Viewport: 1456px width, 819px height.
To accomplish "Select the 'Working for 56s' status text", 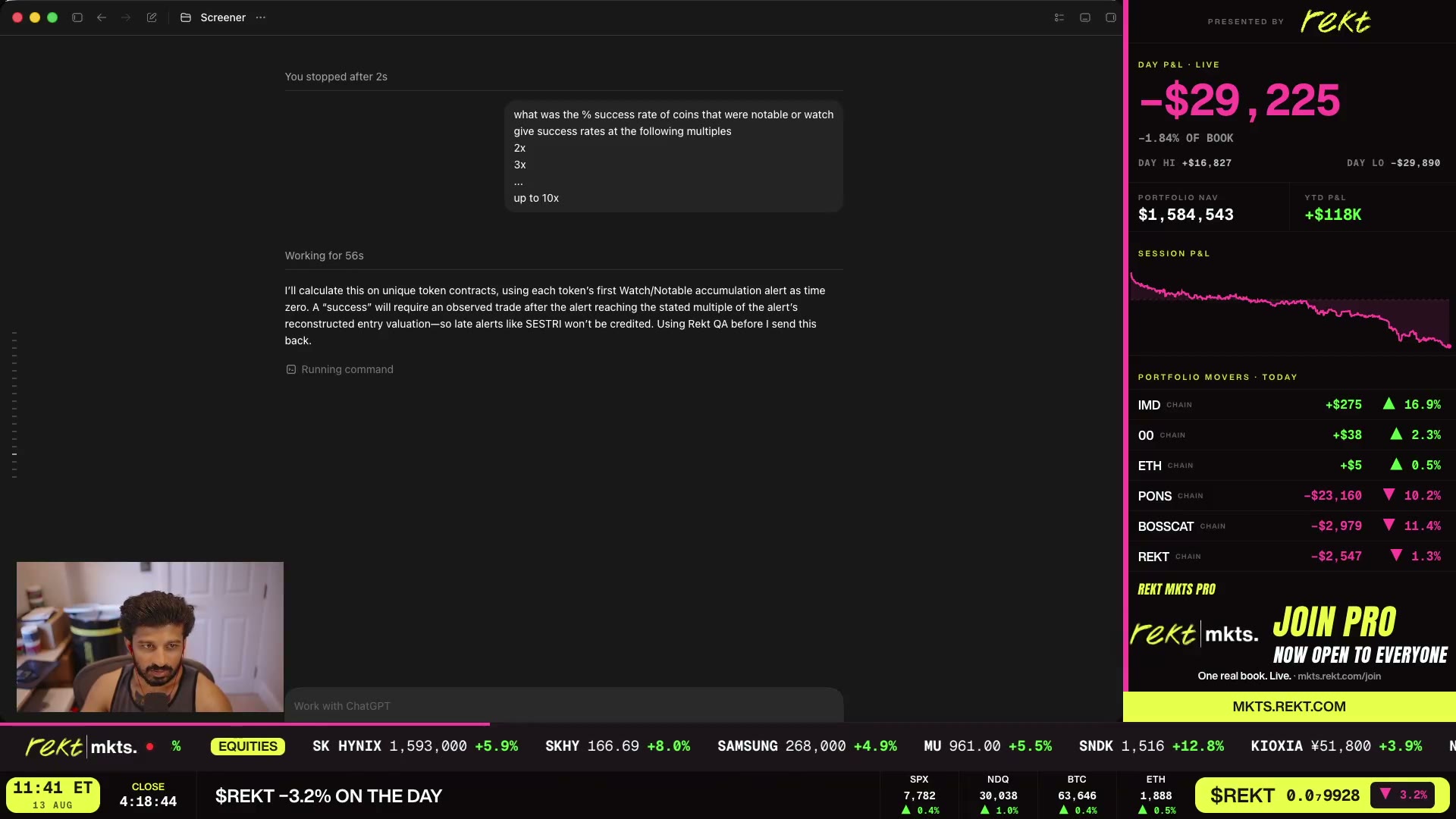I will [x=324, y=256].
